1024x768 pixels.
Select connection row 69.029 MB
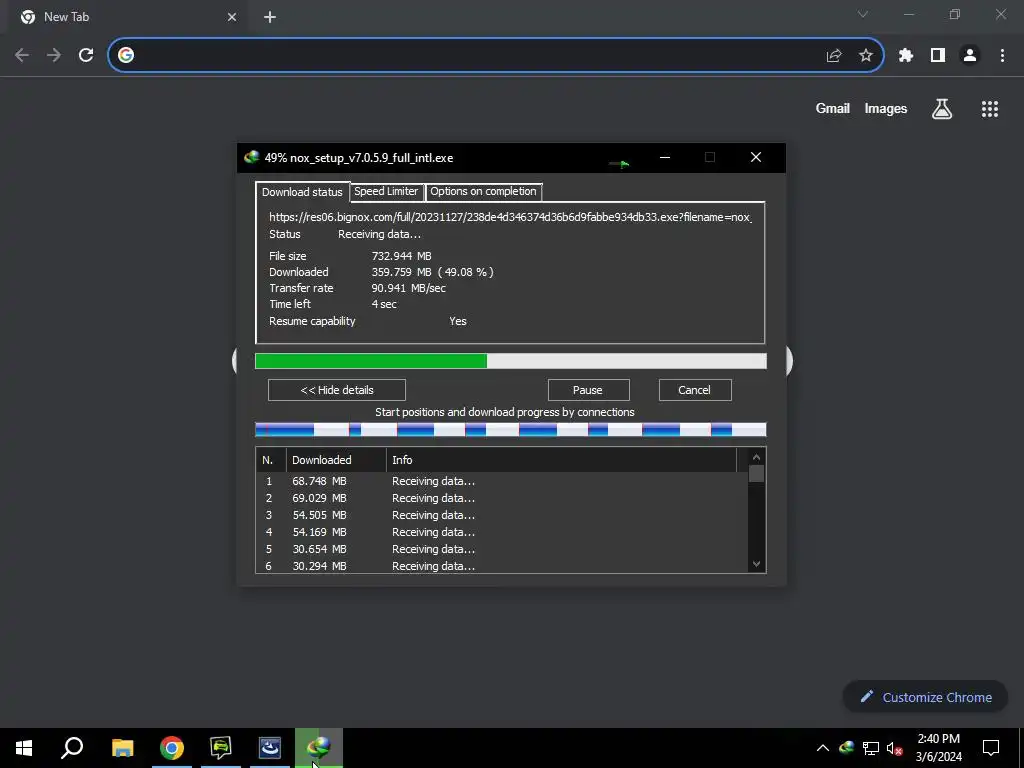click(x=502, y=498)
